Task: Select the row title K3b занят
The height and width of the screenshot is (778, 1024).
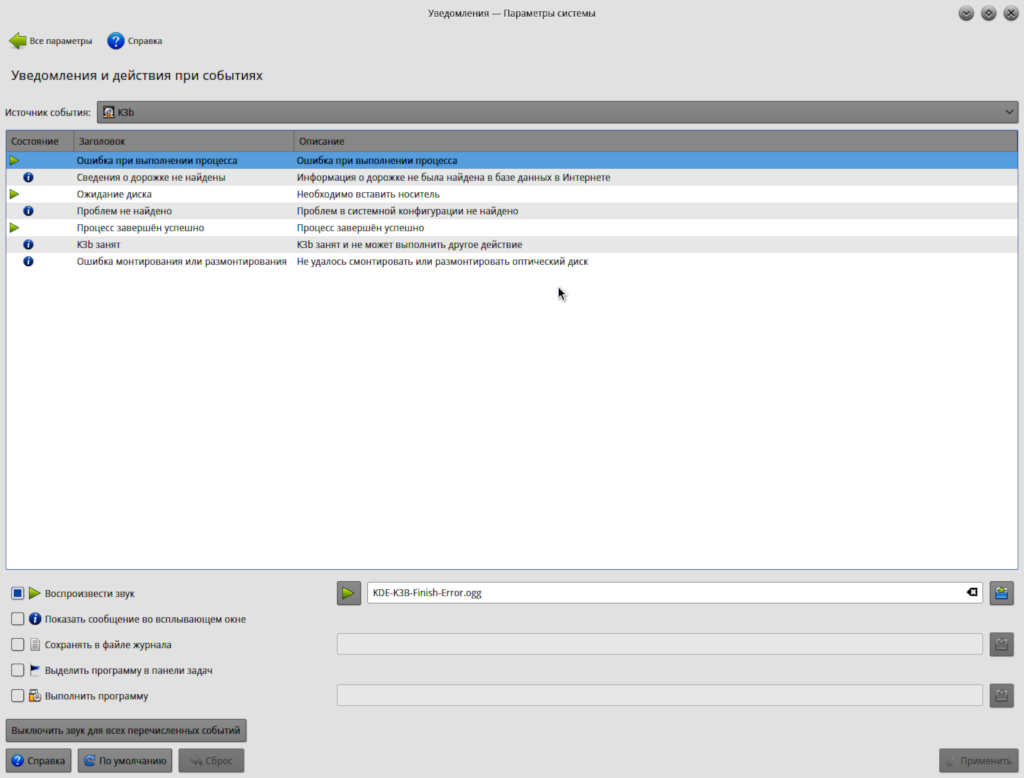Action: point(99,244)
